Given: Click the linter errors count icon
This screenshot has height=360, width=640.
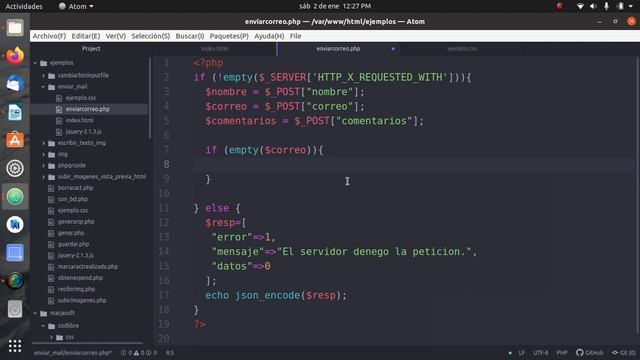Looking at the screenshot, I should tap(123, 353).
